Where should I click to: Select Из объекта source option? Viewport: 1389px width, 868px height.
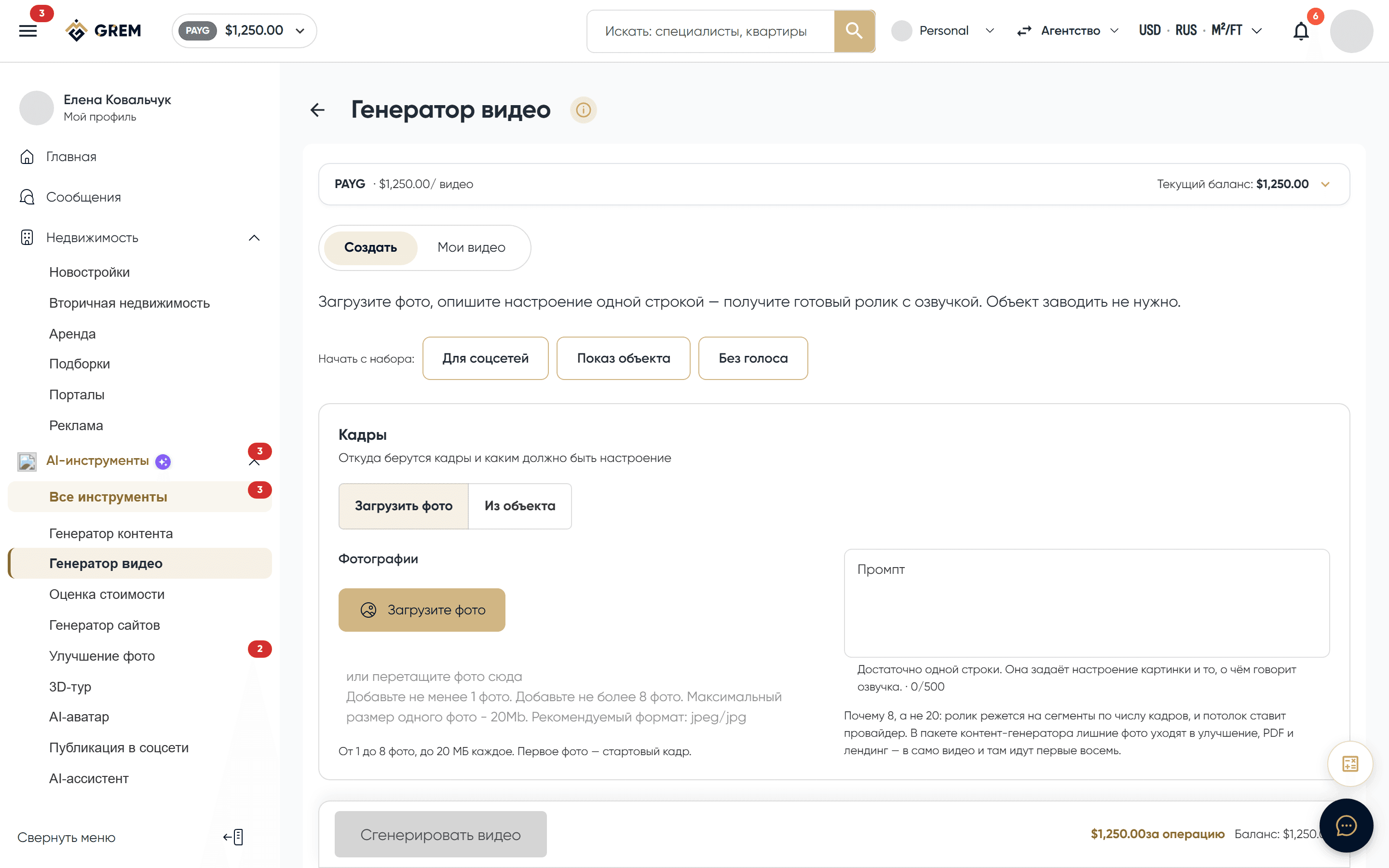(x=520, y=506)
